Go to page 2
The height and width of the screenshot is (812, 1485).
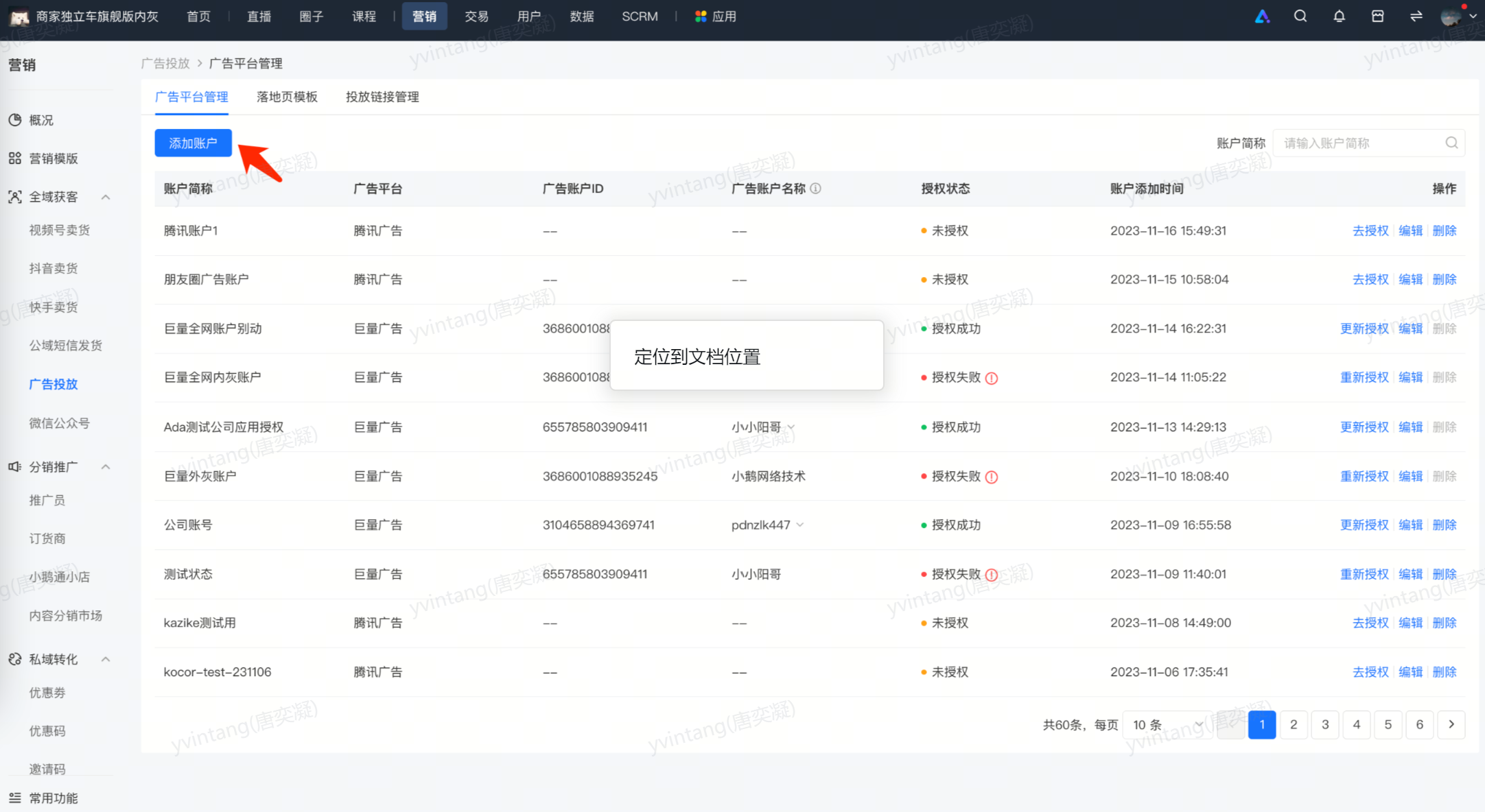coord(1294,725)
